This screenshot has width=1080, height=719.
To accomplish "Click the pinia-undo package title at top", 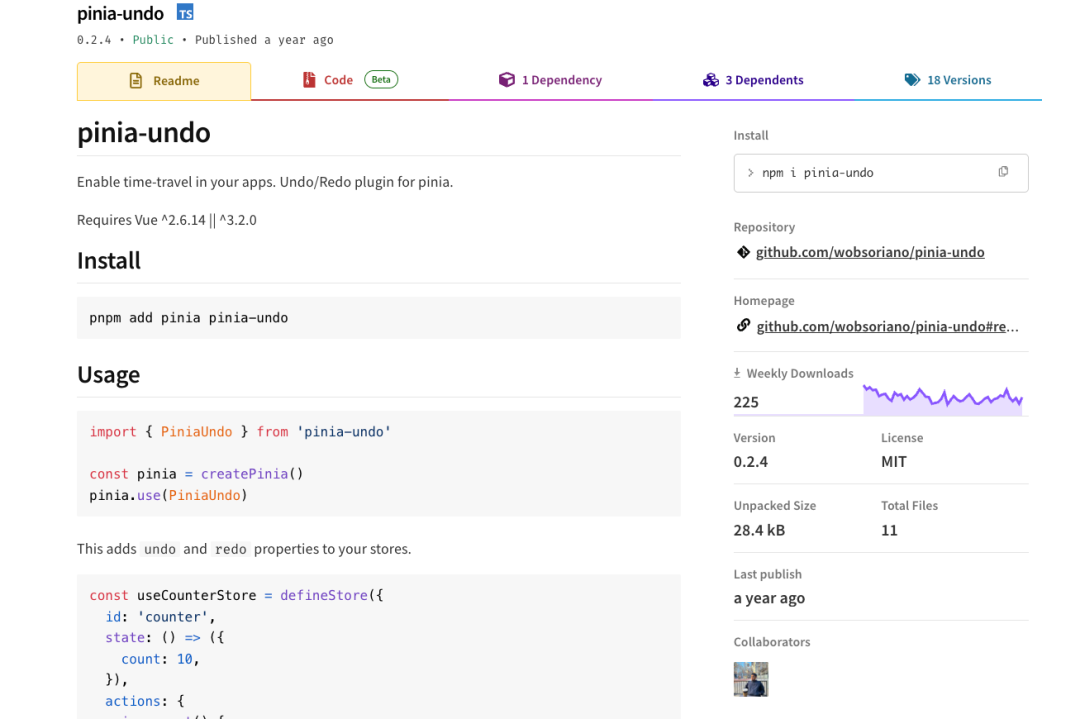I will click(x=121, y=13).
